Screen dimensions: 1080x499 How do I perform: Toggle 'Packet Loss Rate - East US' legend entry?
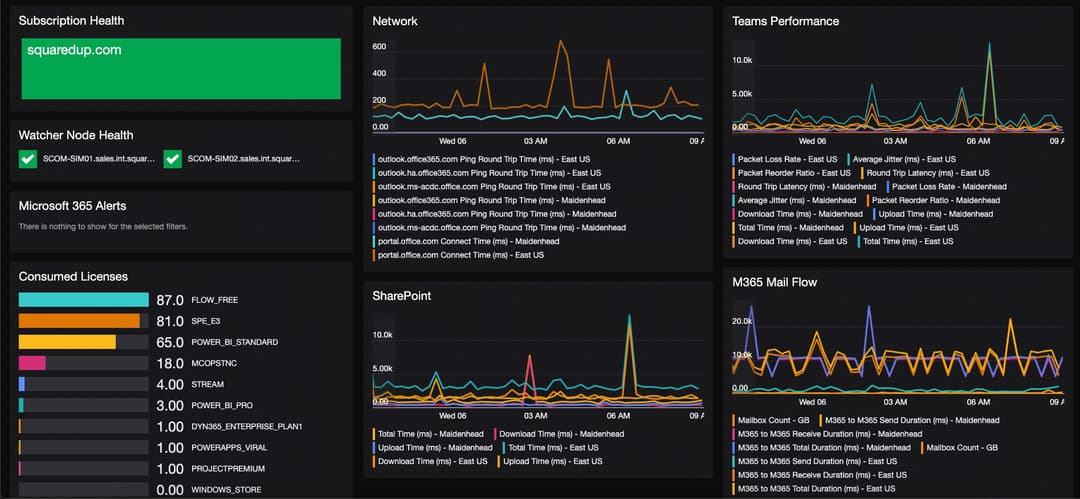(x=785, y=159)
